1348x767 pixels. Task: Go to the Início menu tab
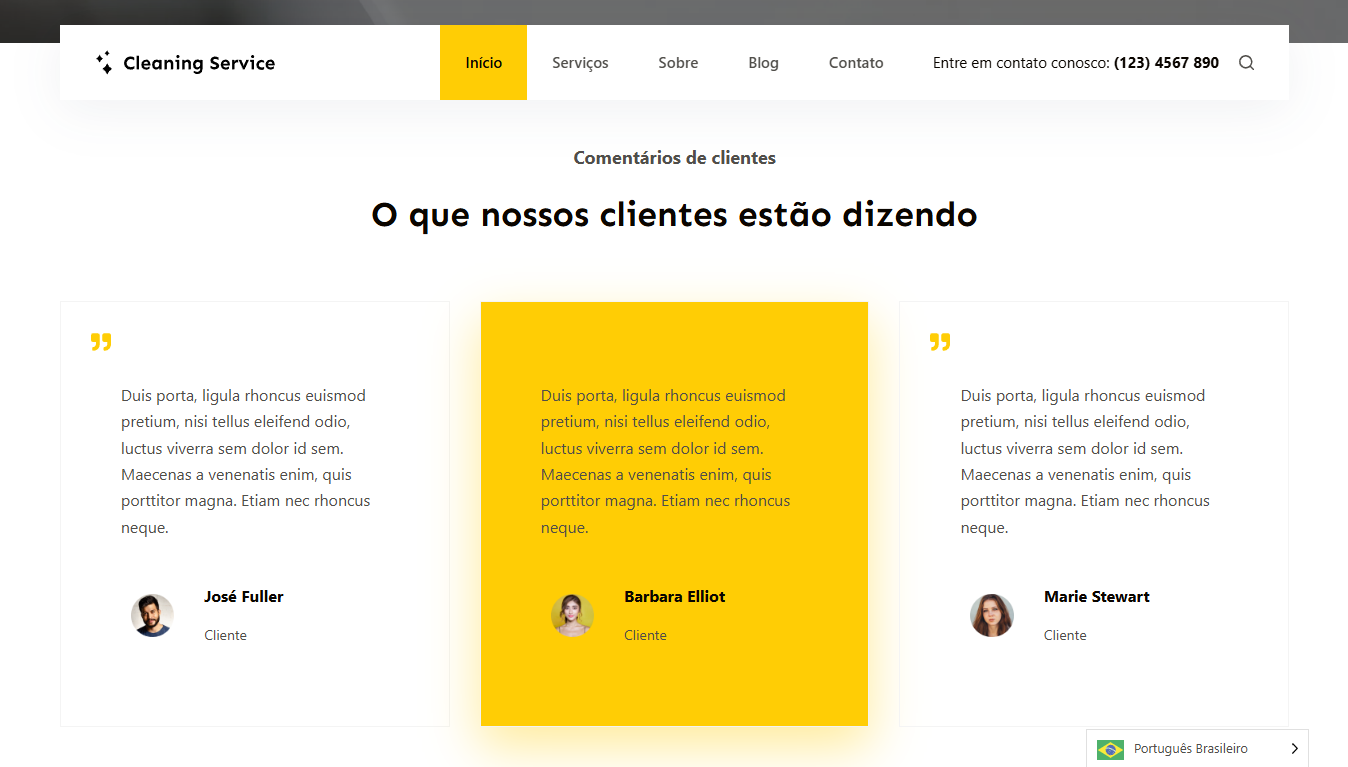coord(483,63)
